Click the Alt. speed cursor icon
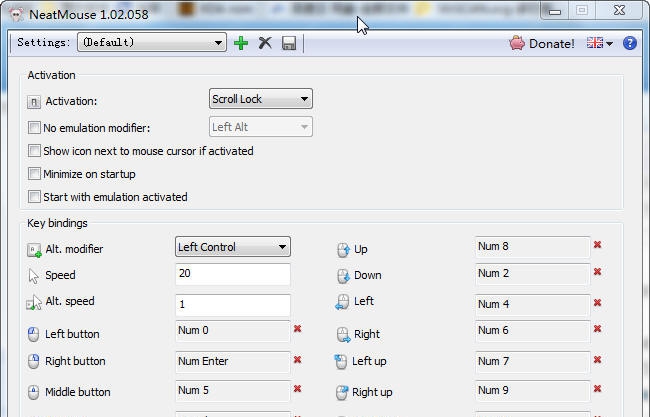Image resolution: width=650 pixels, height=417 pixels. click(x=34, y=303)
